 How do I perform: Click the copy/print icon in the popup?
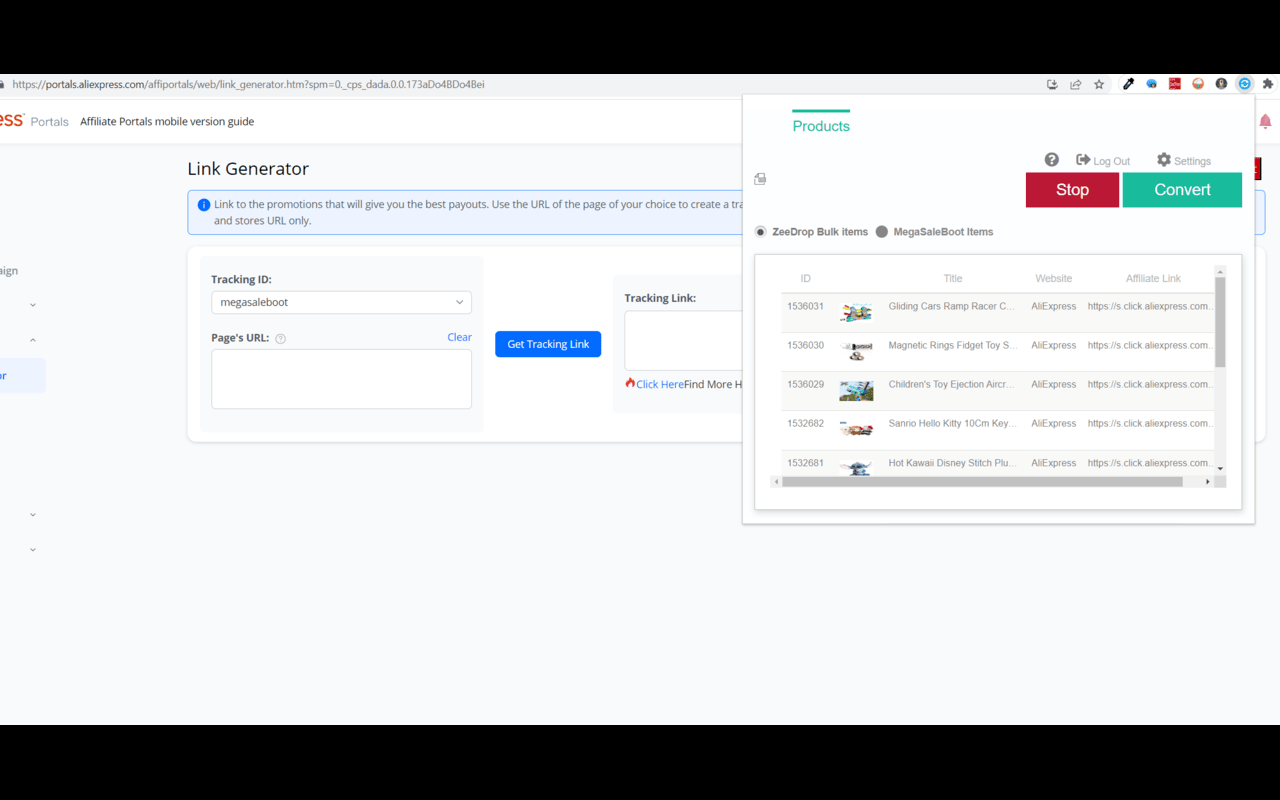760,178
